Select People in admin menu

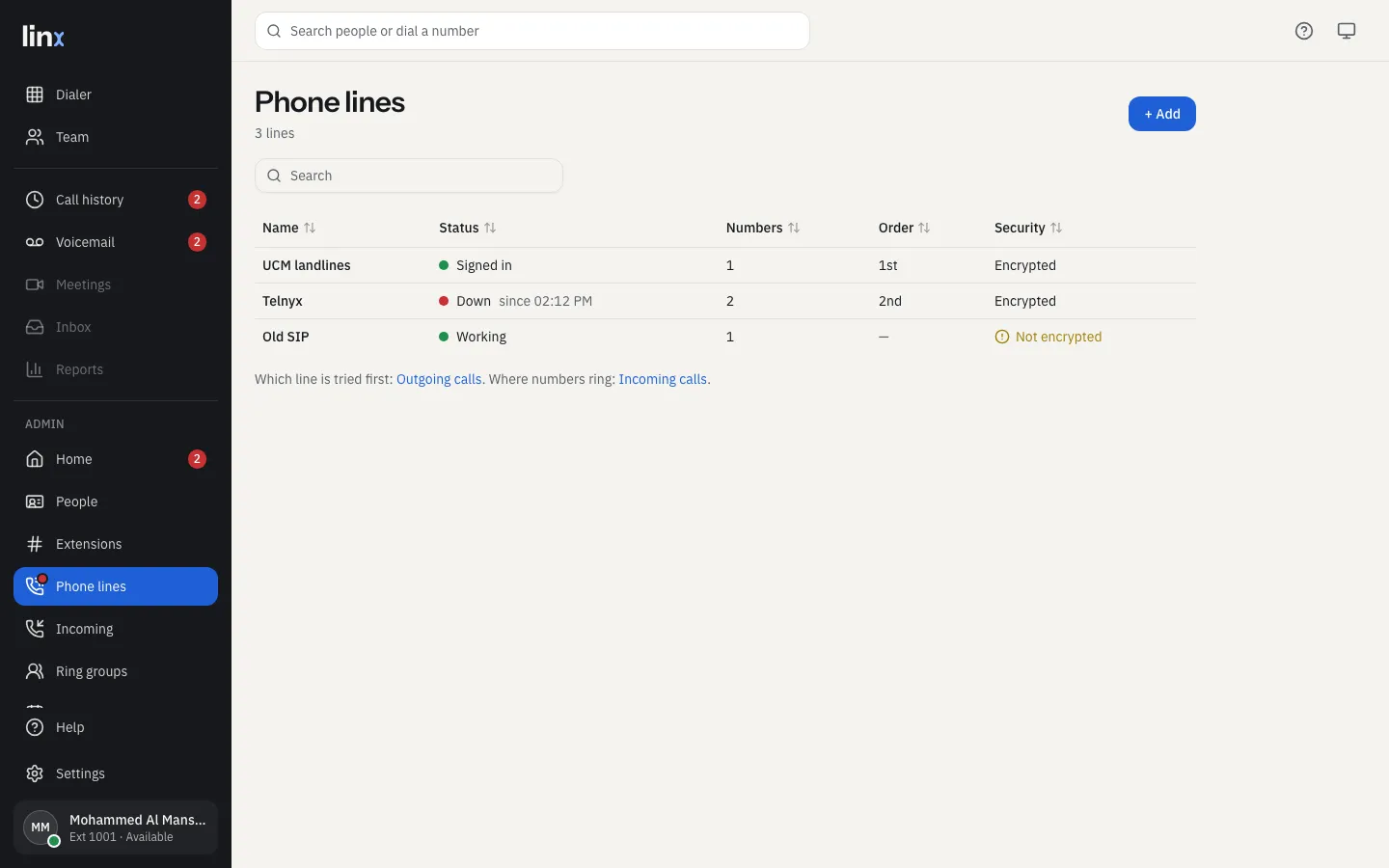pos(116,502)
